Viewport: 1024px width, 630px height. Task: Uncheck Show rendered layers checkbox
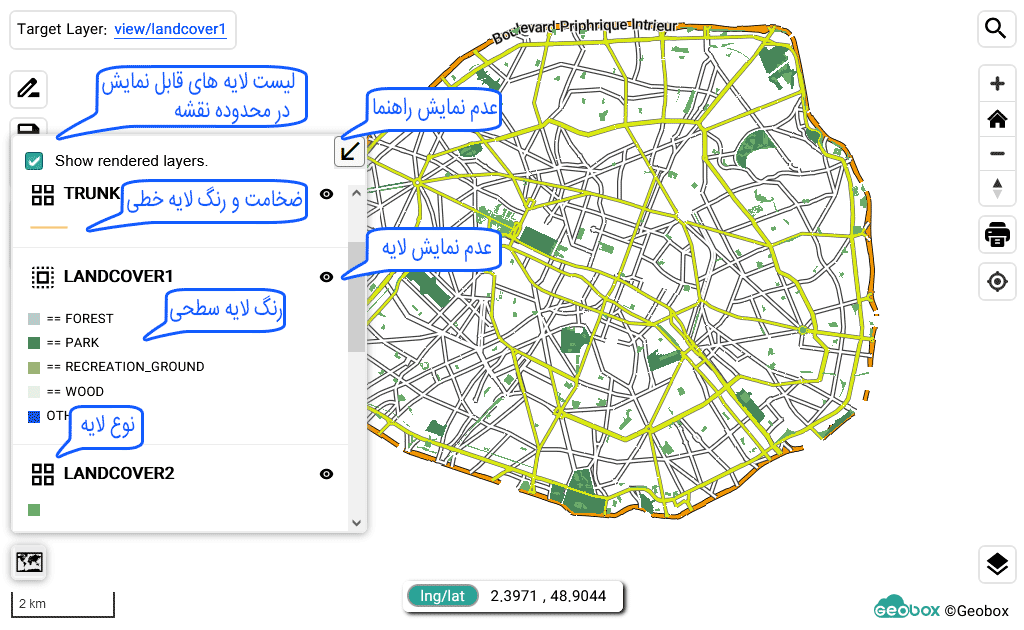pyautogui.click(x=34, y=160)
